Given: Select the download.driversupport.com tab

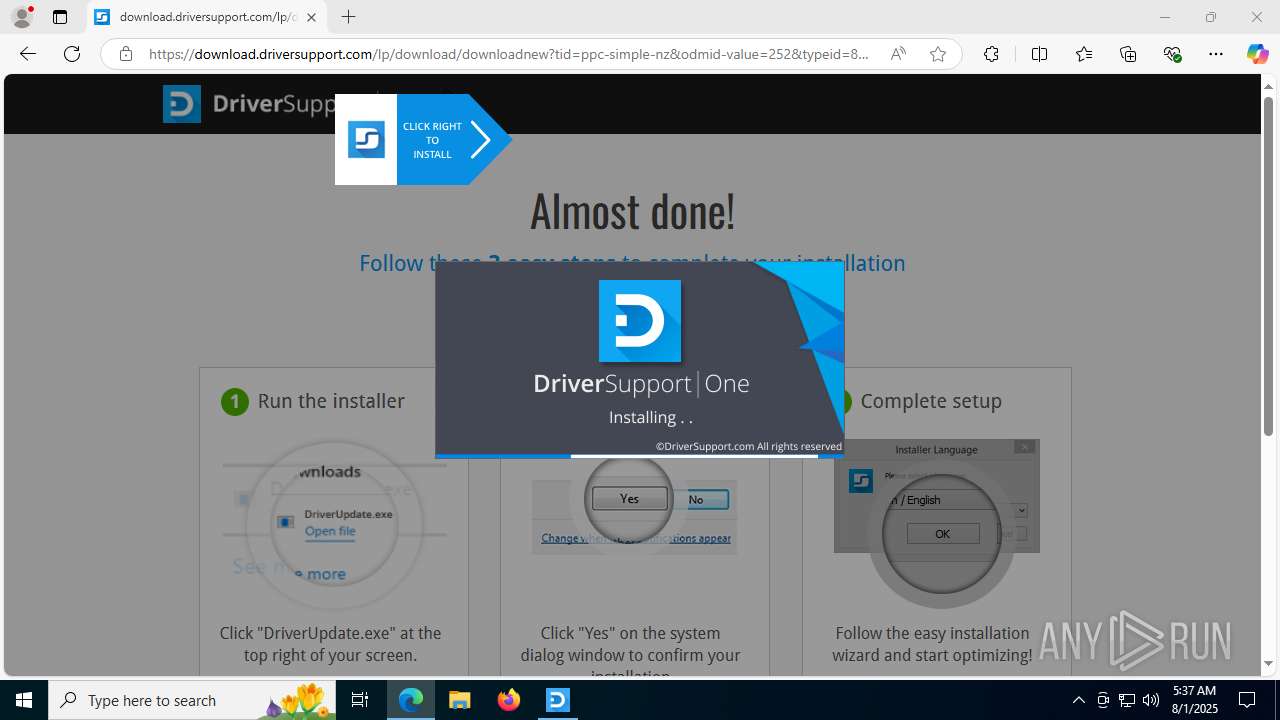Looking at the screenshot, I should point(205,17).
